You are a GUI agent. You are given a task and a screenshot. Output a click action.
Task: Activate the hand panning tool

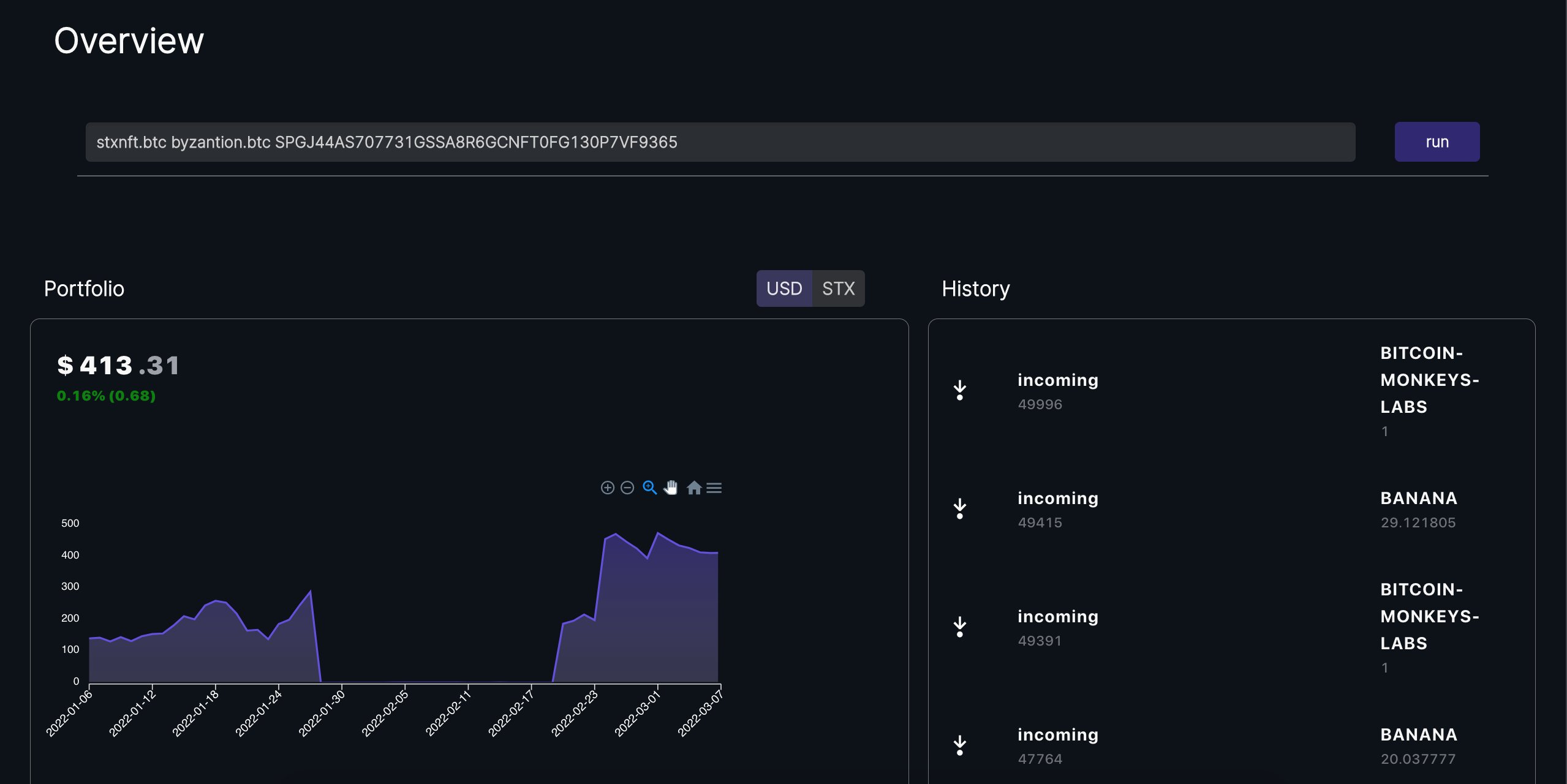pyautogui.click(x=671, y=488)
